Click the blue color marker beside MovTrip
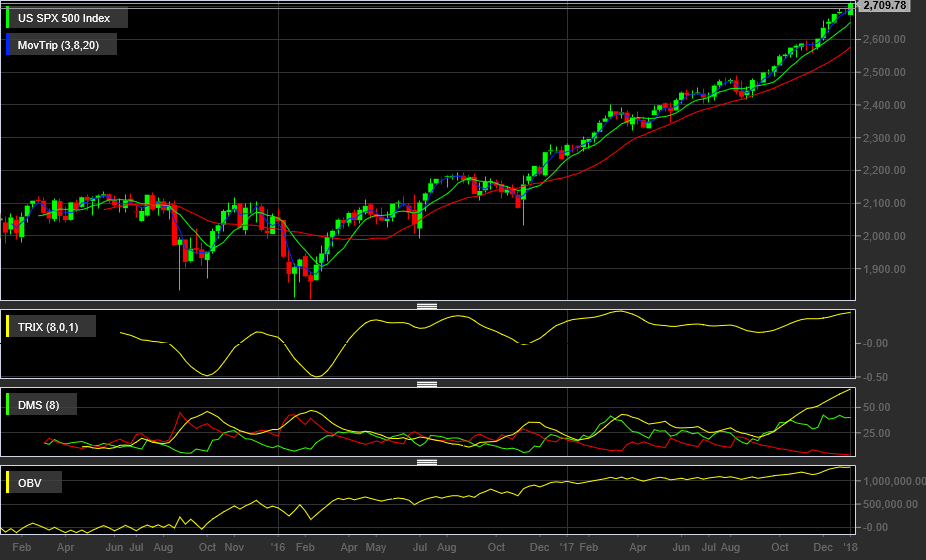 pyautogui.click(x=8, y=45)
